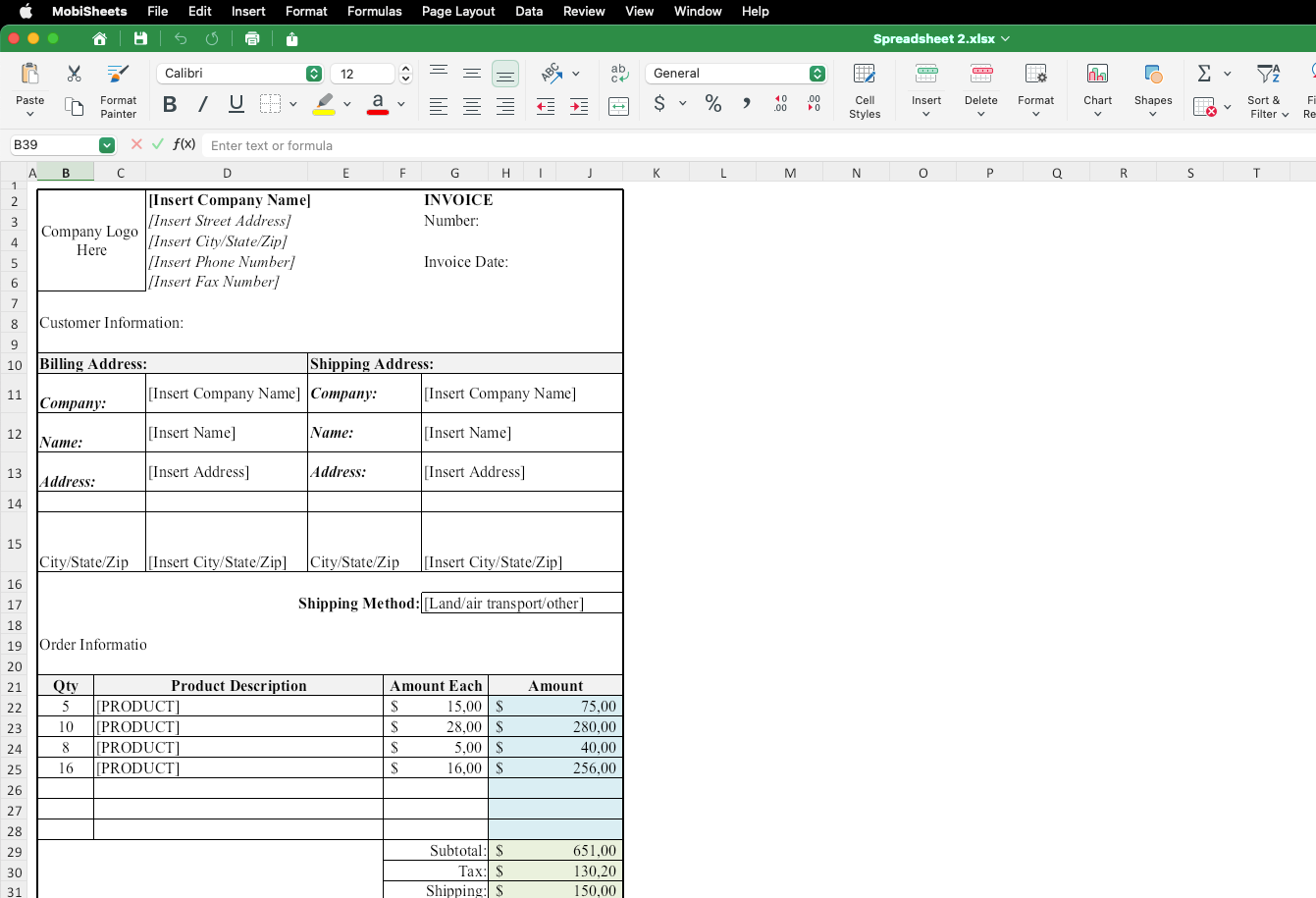The height and width of the screenshot is (898, 1316).
Task: Open the Calibri font name dropdown
Action: pos(313,74)
